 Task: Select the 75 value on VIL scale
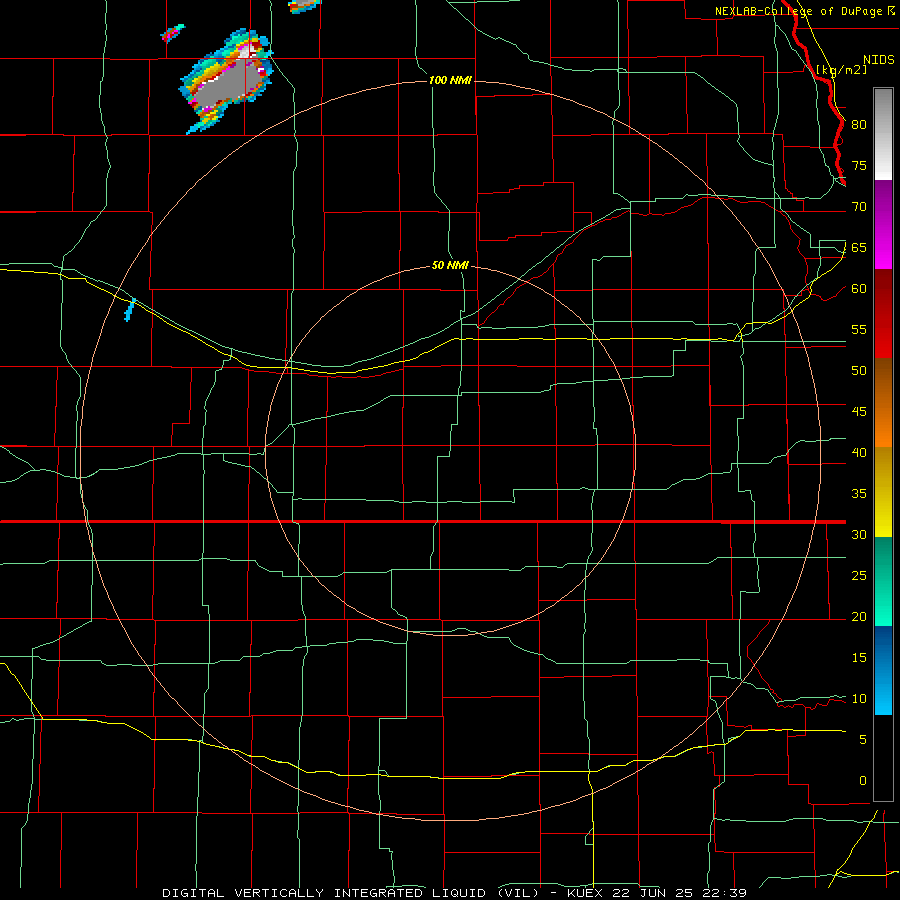click(859, 165)
